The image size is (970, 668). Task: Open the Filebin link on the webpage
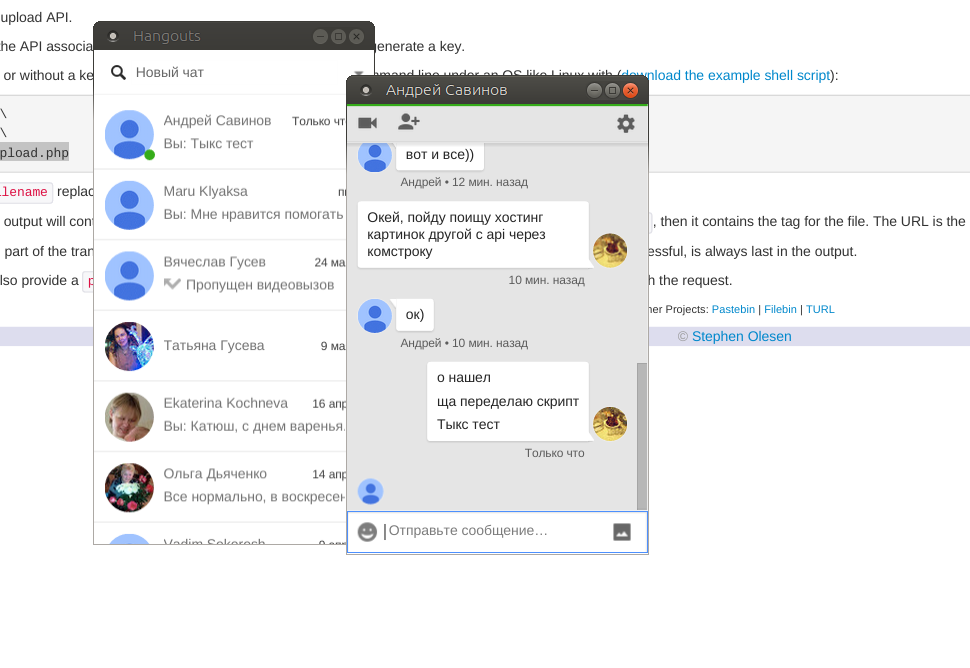(x=780, y=309)
